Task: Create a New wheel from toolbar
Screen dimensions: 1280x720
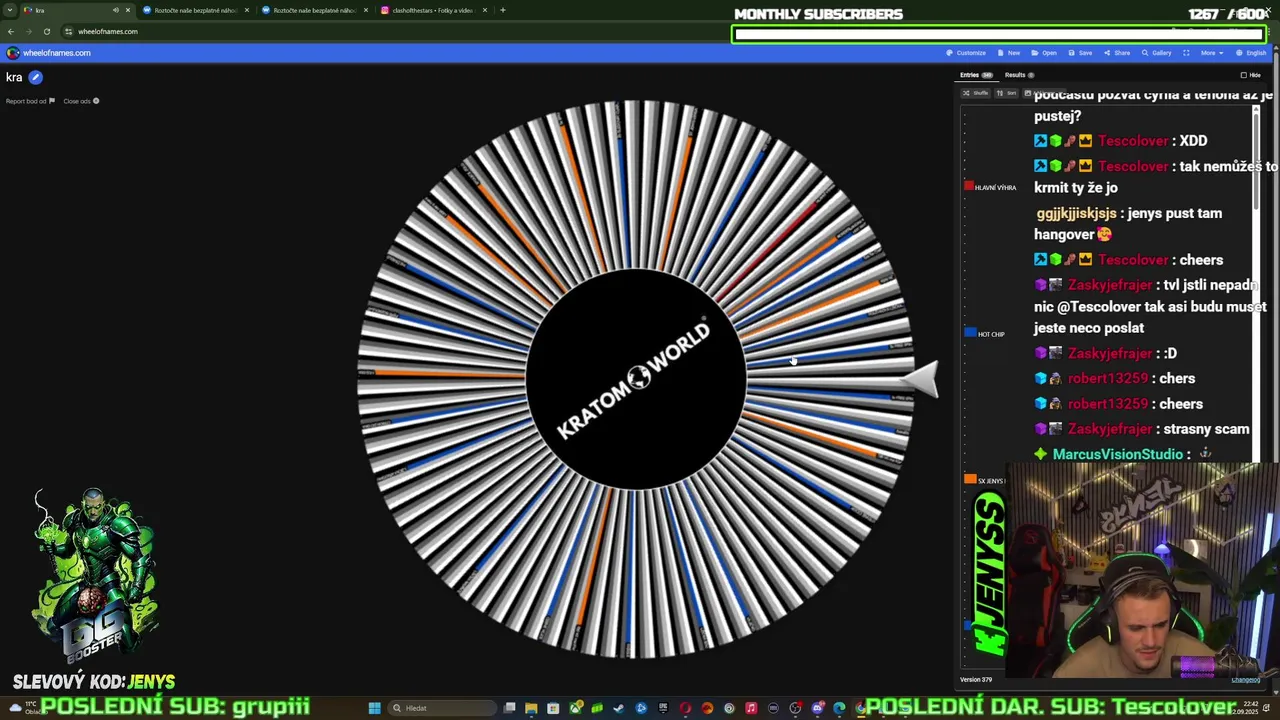Action: tap(1009, 53)
